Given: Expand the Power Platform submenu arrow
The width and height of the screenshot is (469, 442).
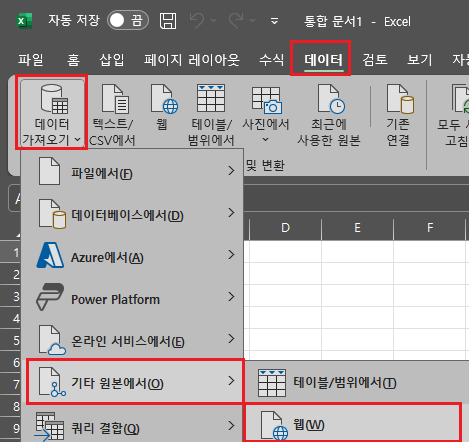Looking at the screenshot, I should (x=231, y=297).
